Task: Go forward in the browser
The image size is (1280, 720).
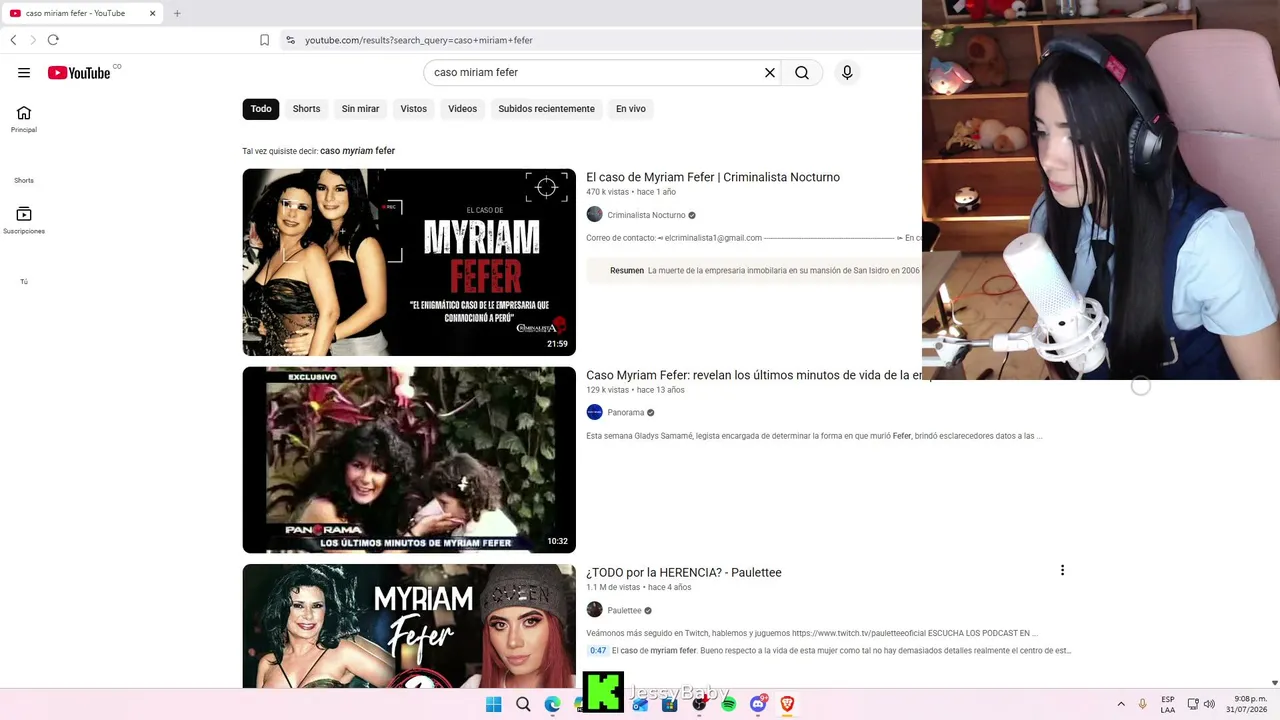Action: coord(33,40)
